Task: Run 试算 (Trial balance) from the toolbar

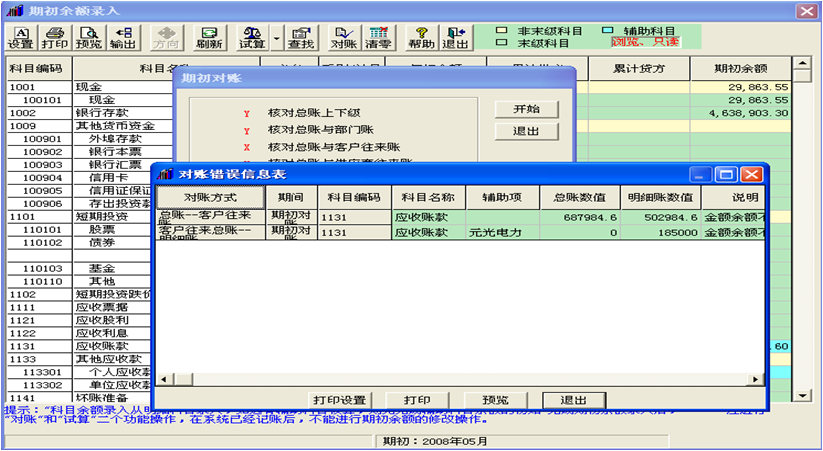Action: [x=252, y=38]
